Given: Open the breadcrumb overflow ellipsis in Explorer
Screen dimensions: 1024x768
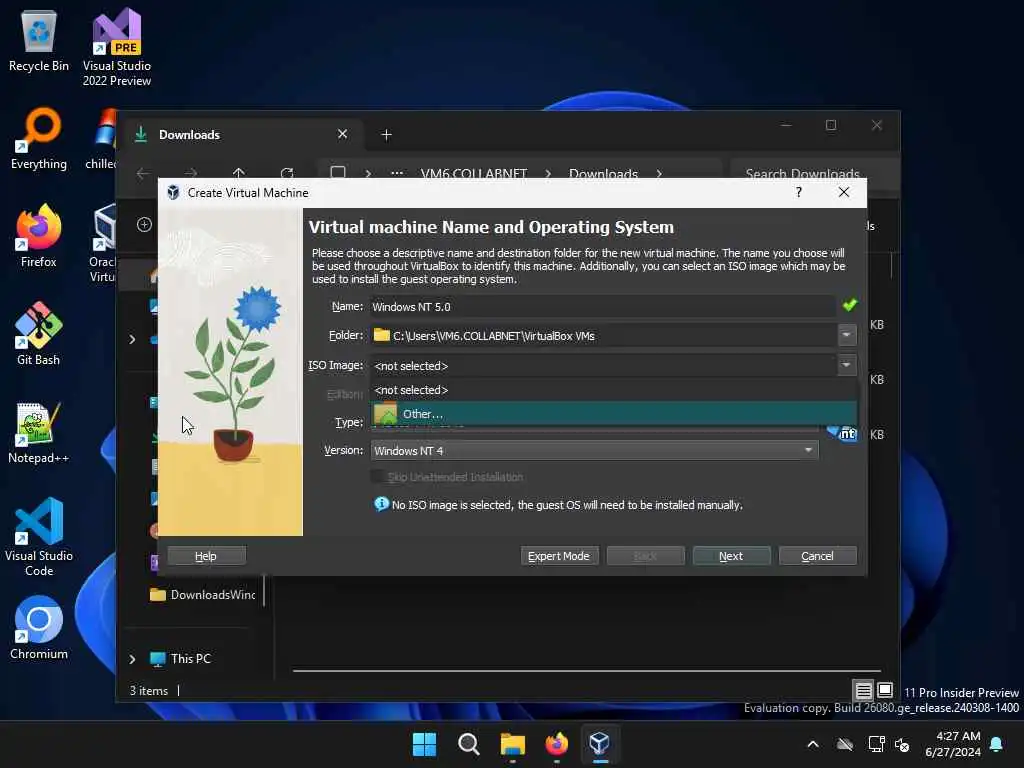Looking at the screenshot, I should [396, 174].
